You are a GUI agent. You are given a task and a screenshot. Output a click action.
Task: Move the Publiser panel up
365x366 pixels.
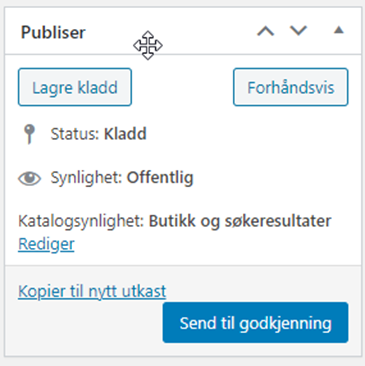[265, 31]
